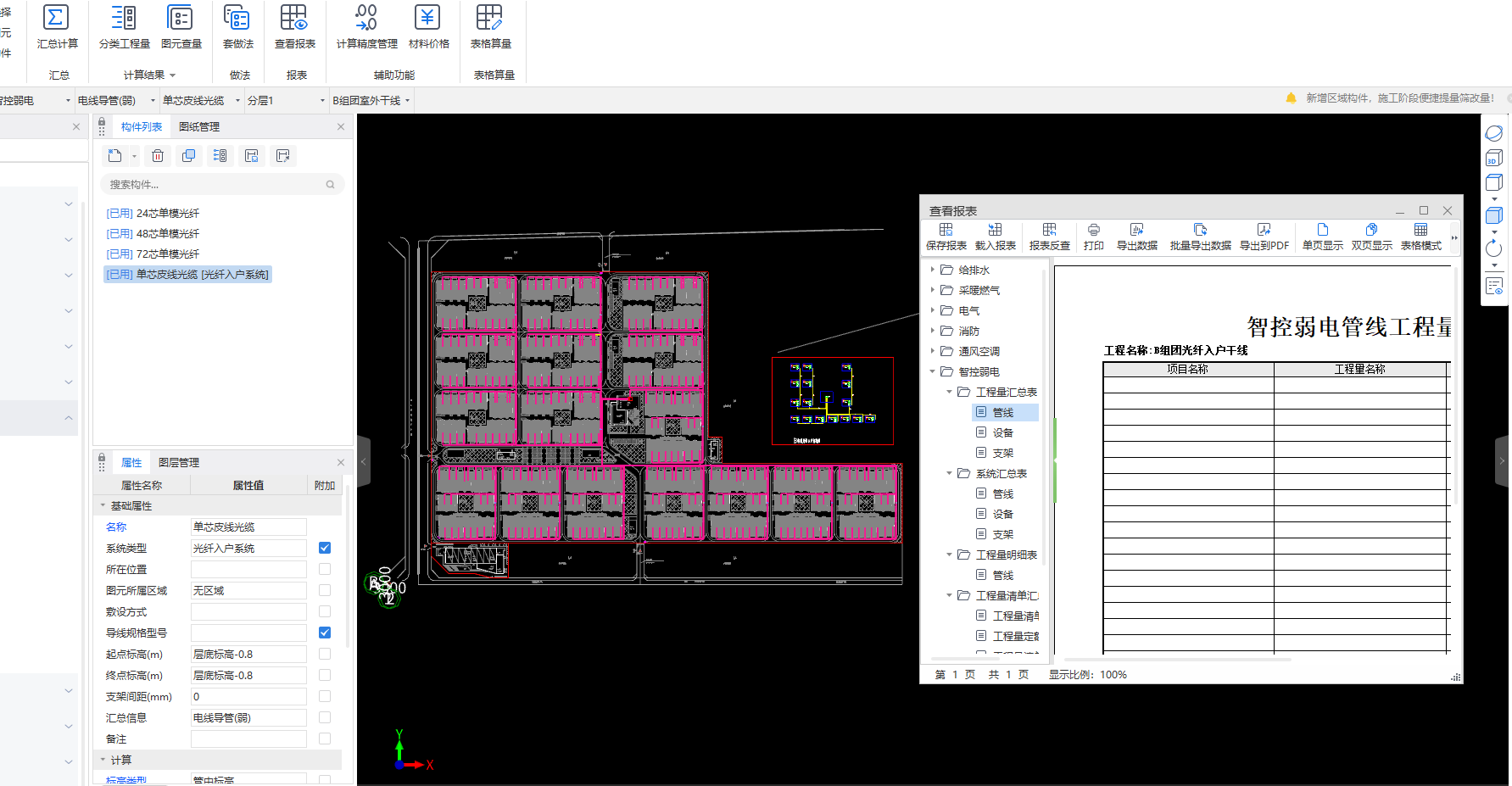Click 保存报表 in the report window
Screen dimensions: 1512x786
946,237
